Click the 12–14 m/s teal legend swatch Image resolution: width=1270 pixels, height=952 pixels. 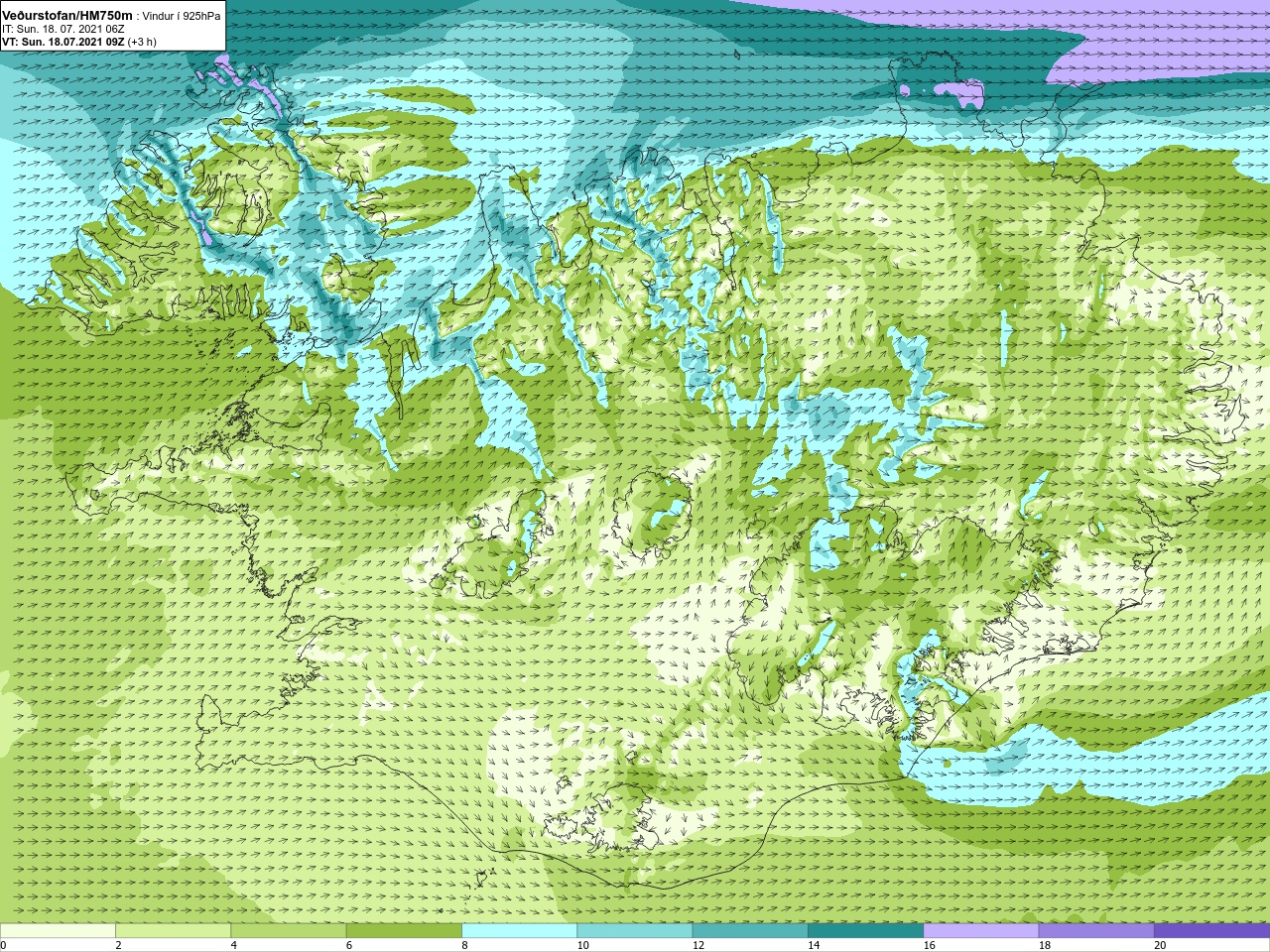(750, 931)
